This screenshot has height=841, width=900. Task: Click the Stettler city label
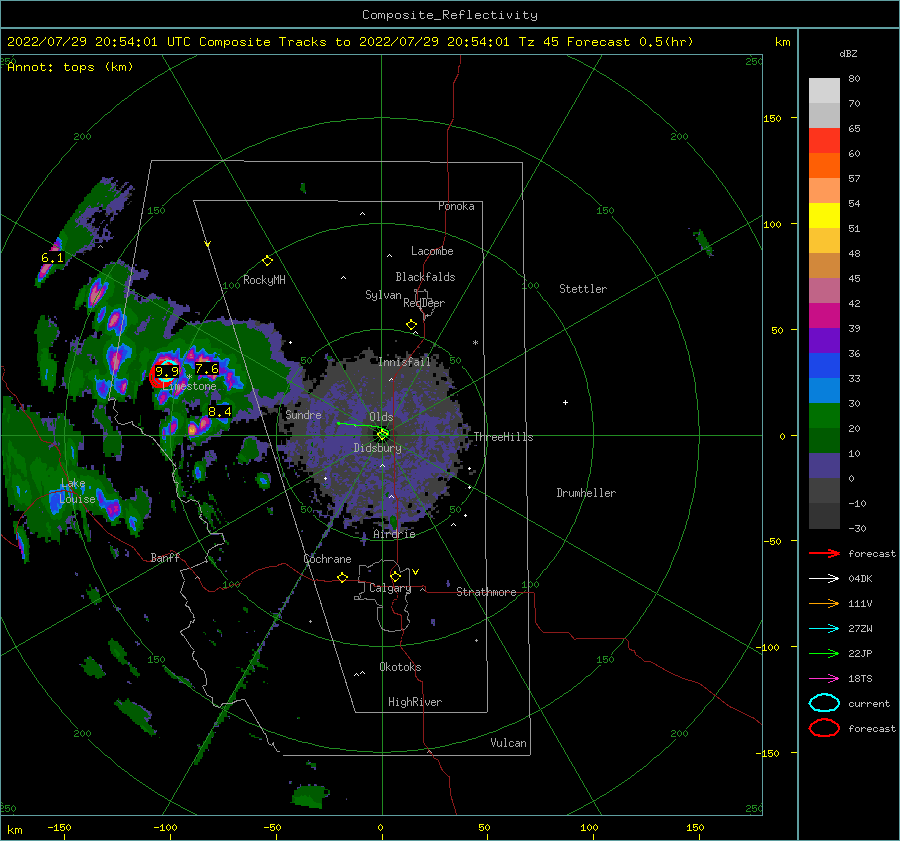(583, 289)
